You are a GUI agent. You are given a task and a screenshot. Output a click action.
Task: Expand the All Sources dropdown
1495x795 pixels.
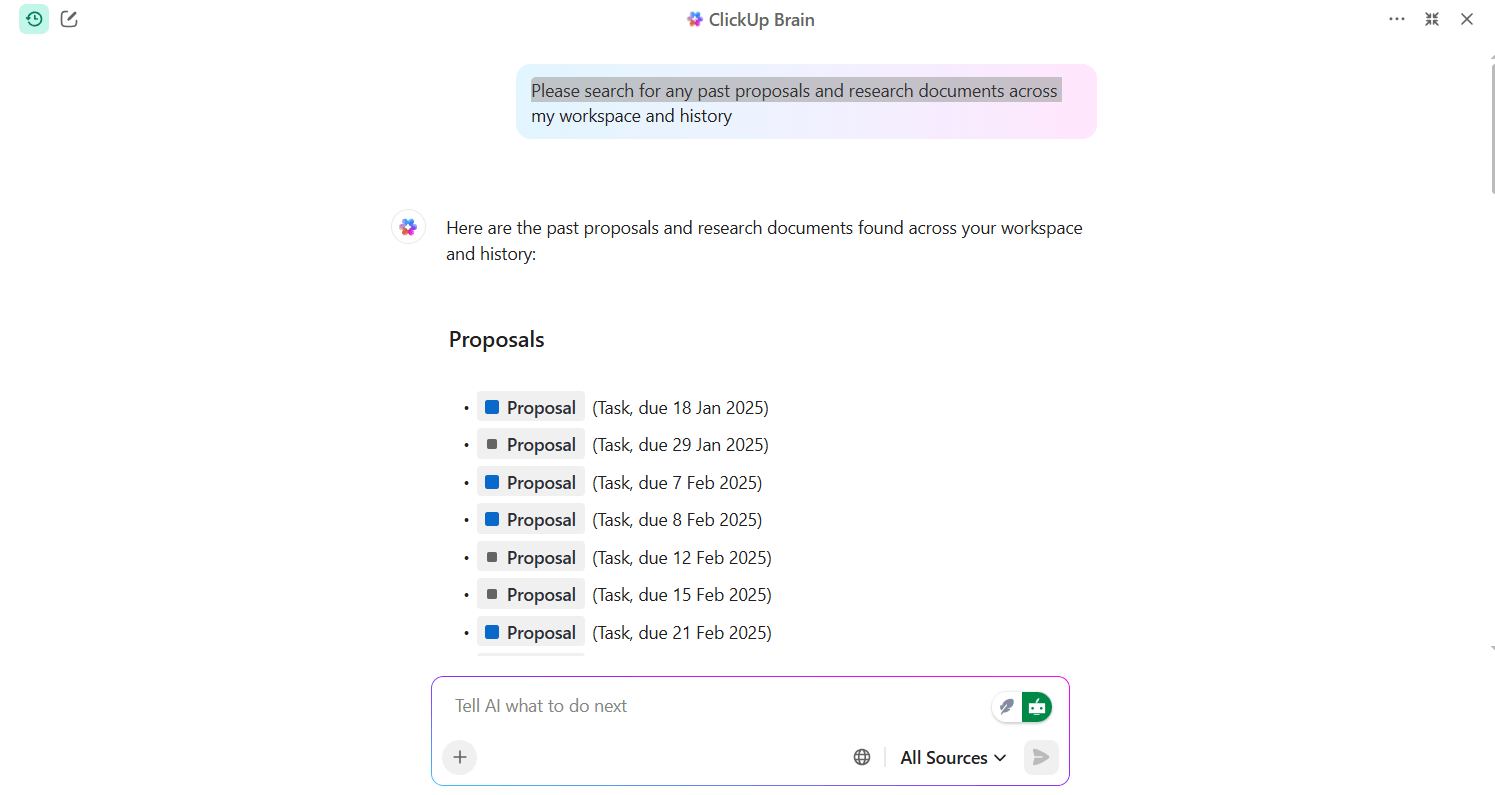[953, 757]
